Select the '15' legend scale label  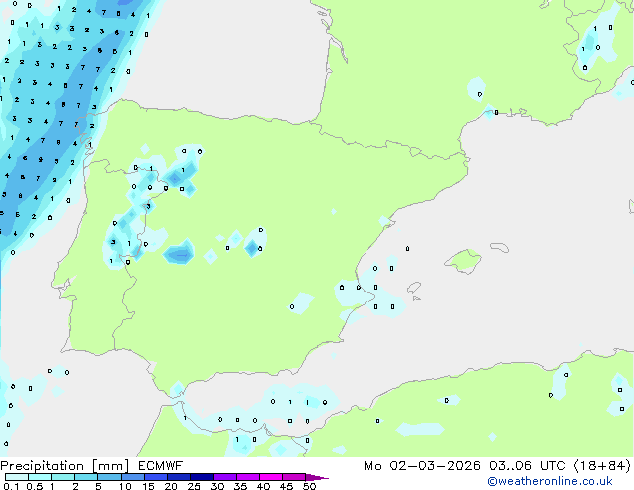tap(148, 486)
